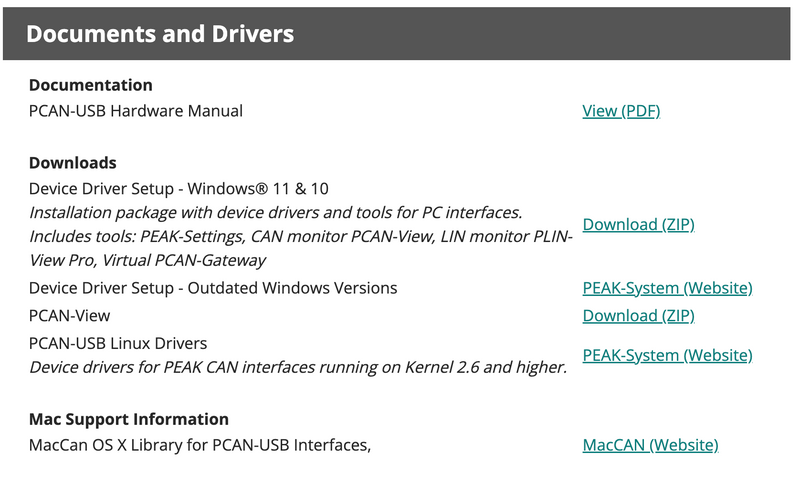
Task: Open PEAK-System website link for outdated Windows versions
Action: tap(667, 288)
